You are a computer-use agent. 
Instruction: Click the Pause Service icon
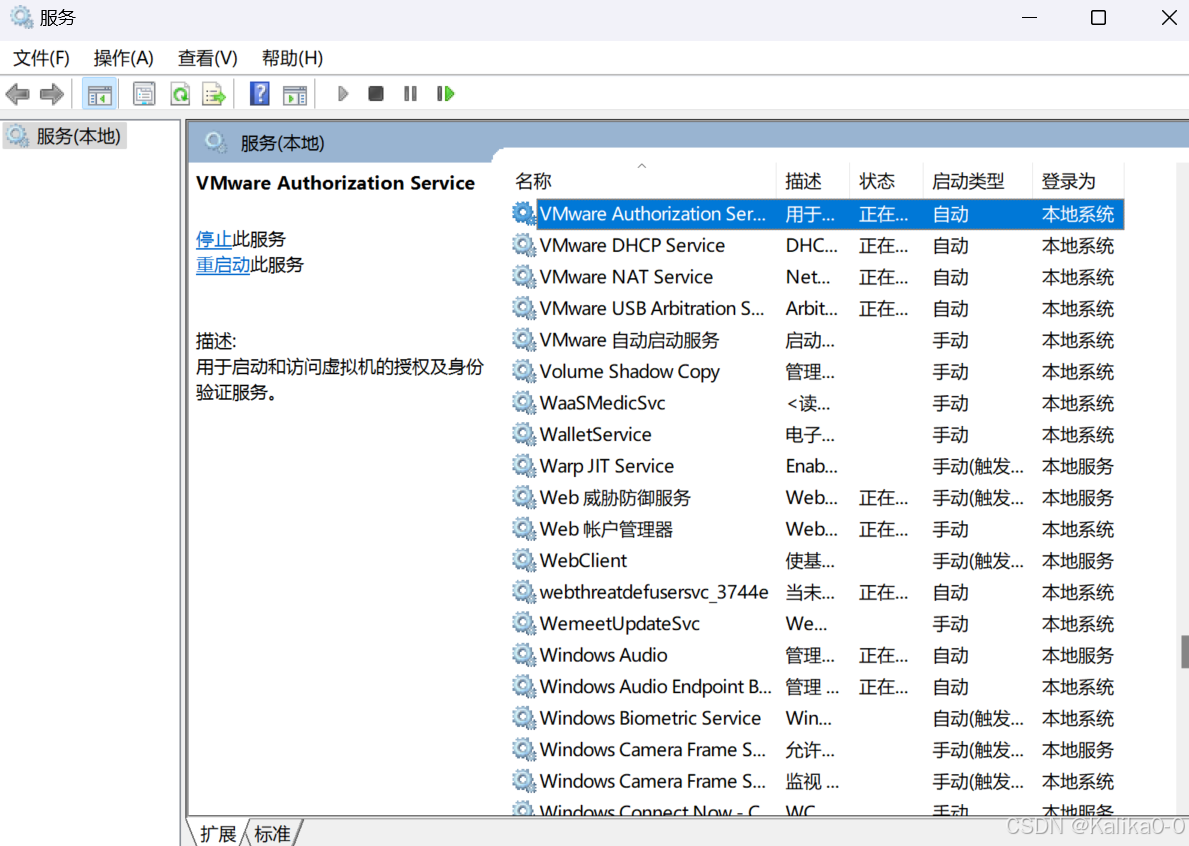(410, 93)
